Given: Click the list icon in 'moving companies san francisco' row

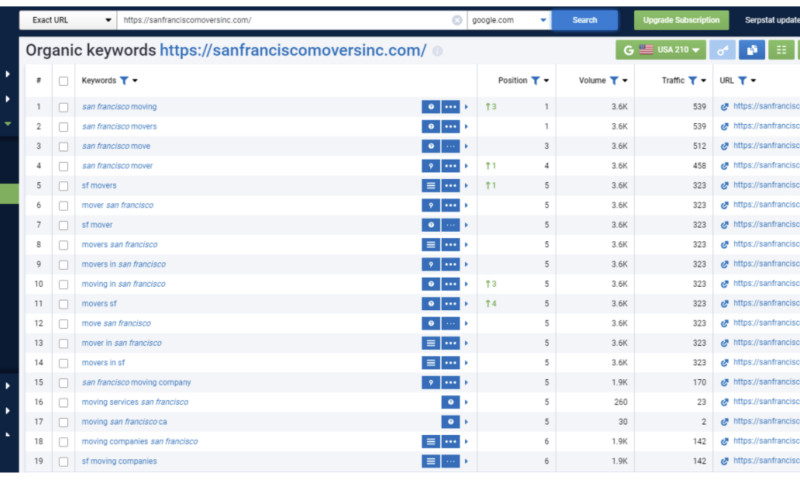Looking at the screenshot, I should point(431,442).
